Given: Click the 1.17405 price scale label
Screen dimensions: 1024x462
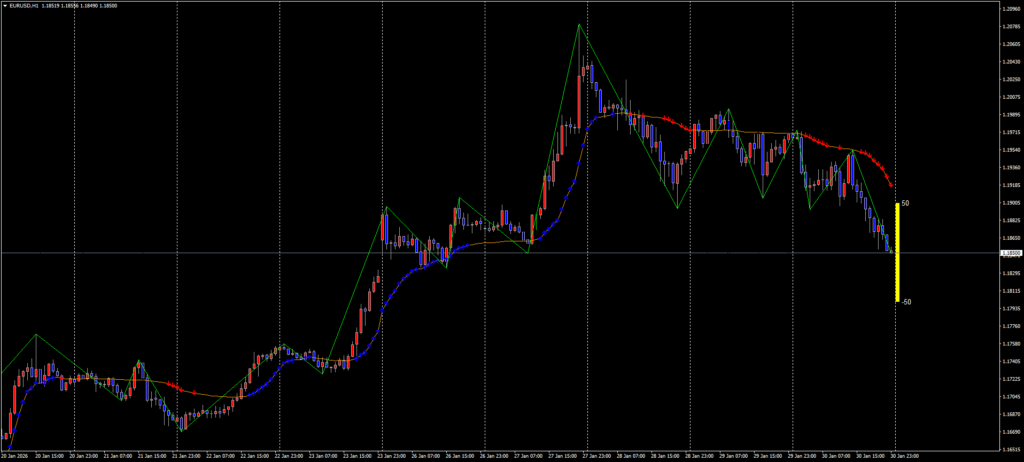Looking at the screenshot, I should click(1009, 361).
